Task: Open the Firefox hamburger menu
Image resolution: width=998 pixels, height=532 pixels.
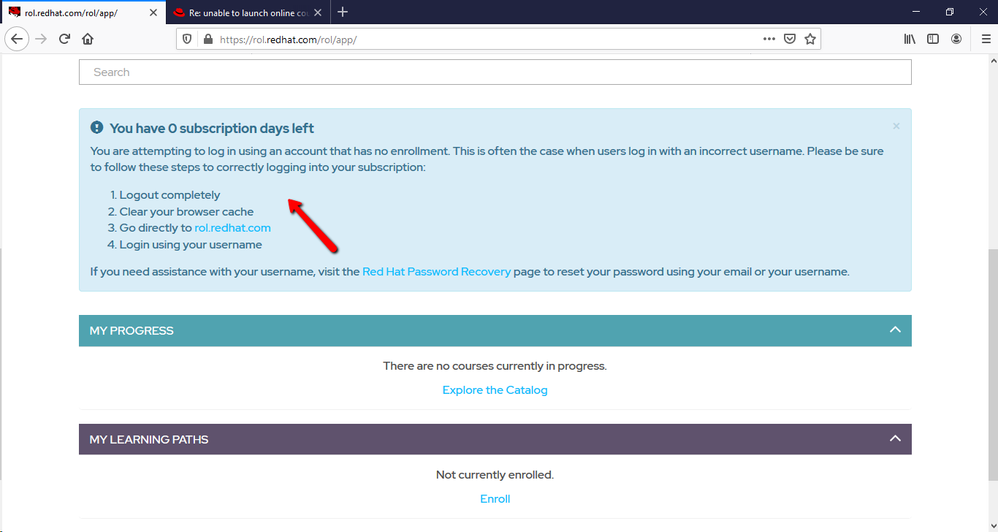Action: pos(985,39)
